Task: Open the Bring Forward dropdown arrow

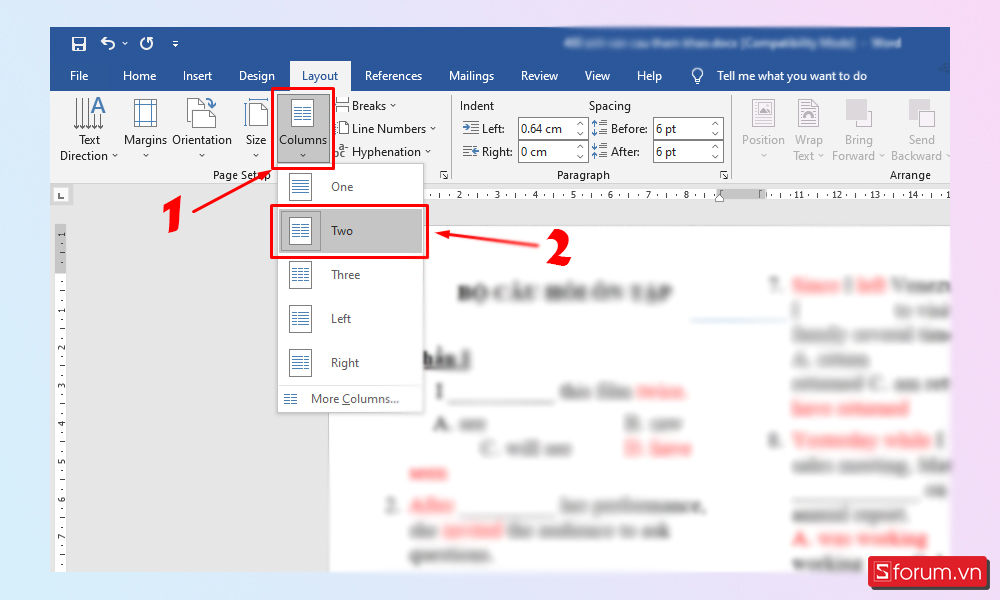Action: [882, 156]
